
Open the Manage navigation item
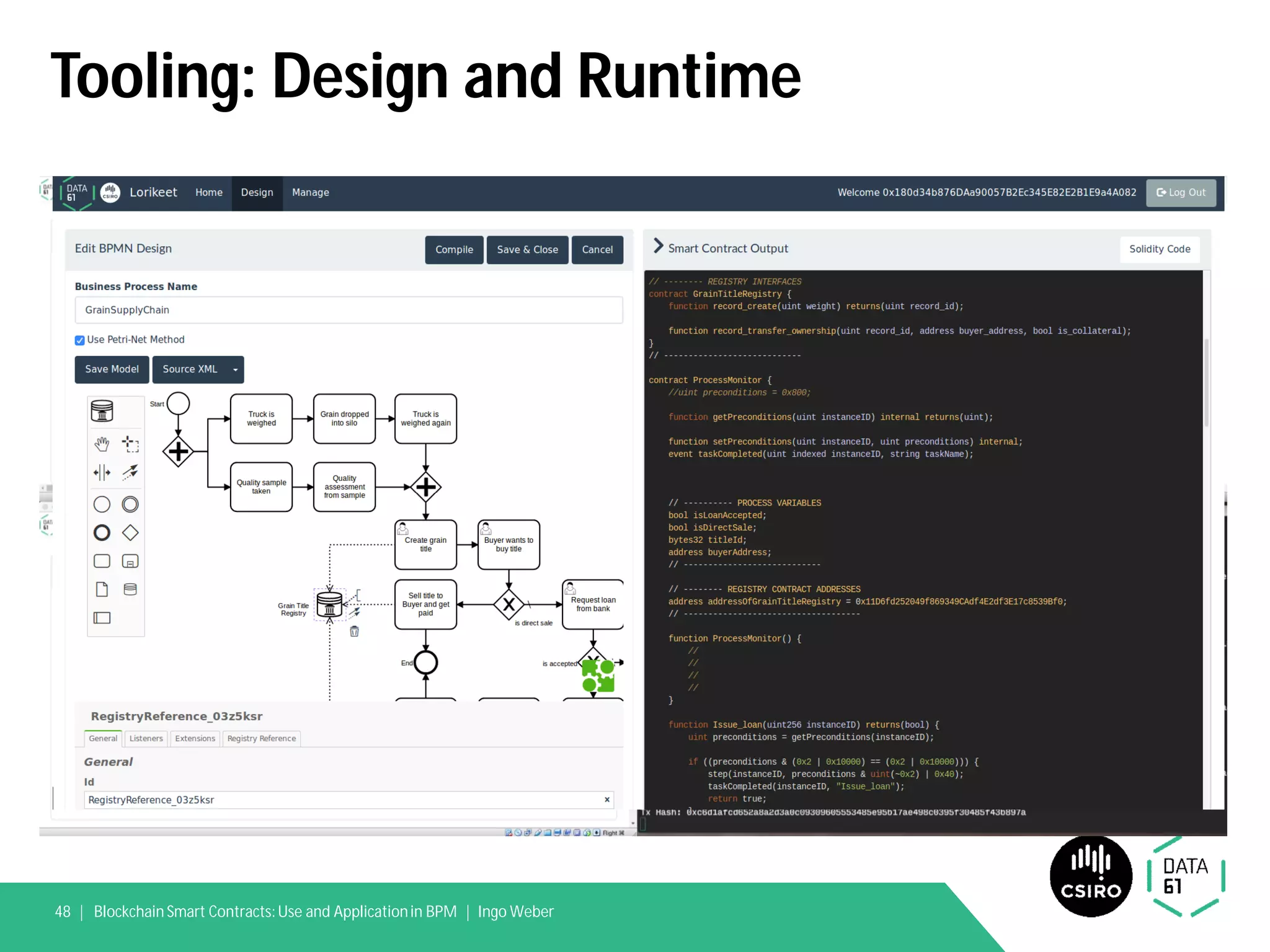[x=311, y=193]
